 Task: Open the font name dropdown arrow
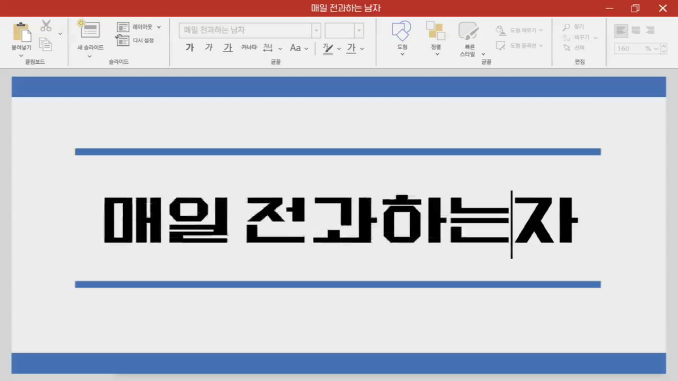click(x=316, y=30)
